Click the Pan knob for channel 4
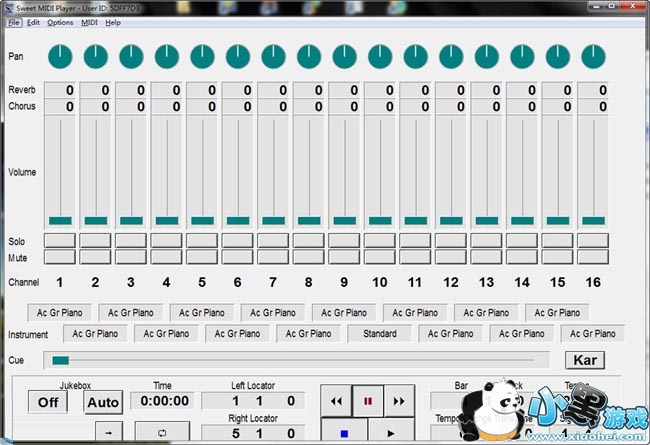Image resolution: width=650 pixels, height=445 pixels. pyautogui.click(x=167, y=57)
